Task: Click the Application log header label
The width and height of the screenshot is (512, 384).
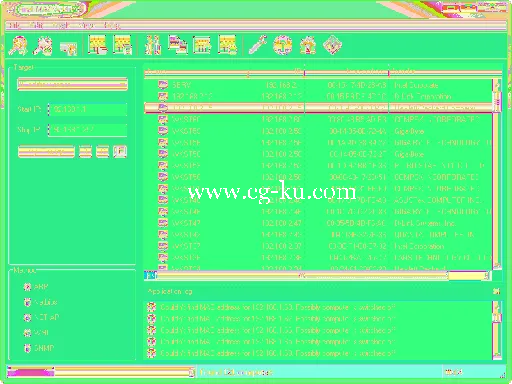Action: pos(170,291)
